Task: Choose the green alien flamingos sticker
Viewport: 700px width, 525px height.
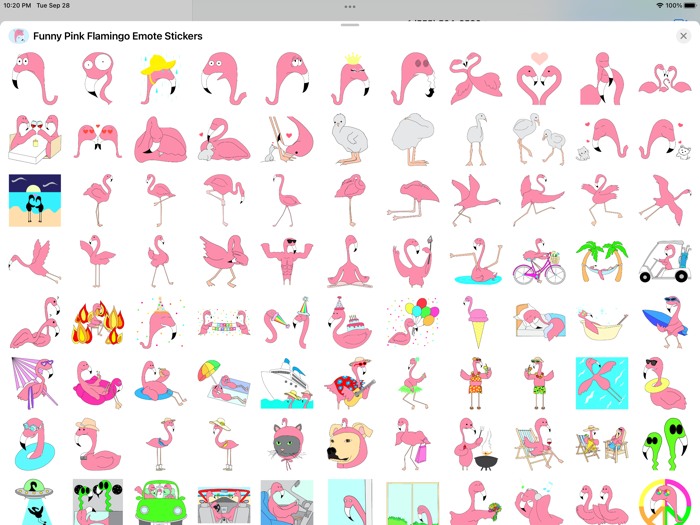Action: (x=665, y=444)
